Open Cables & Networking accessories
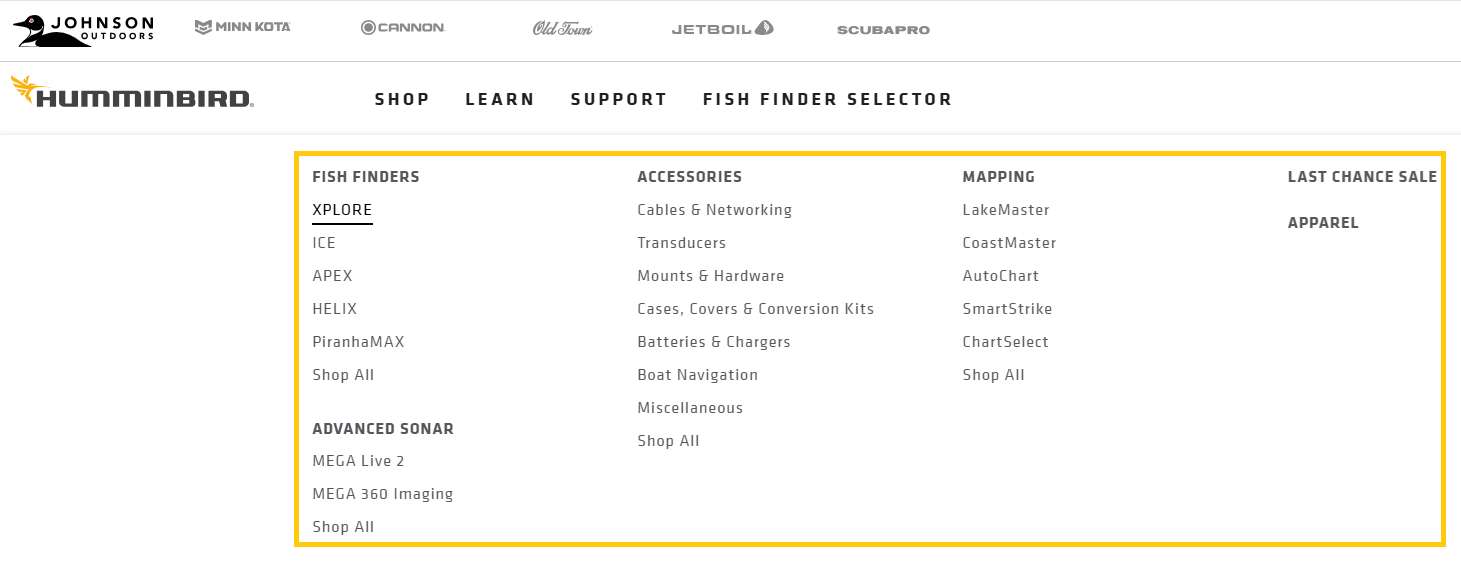This screenshot has width=1461, height=565. [x=714, y=210]
